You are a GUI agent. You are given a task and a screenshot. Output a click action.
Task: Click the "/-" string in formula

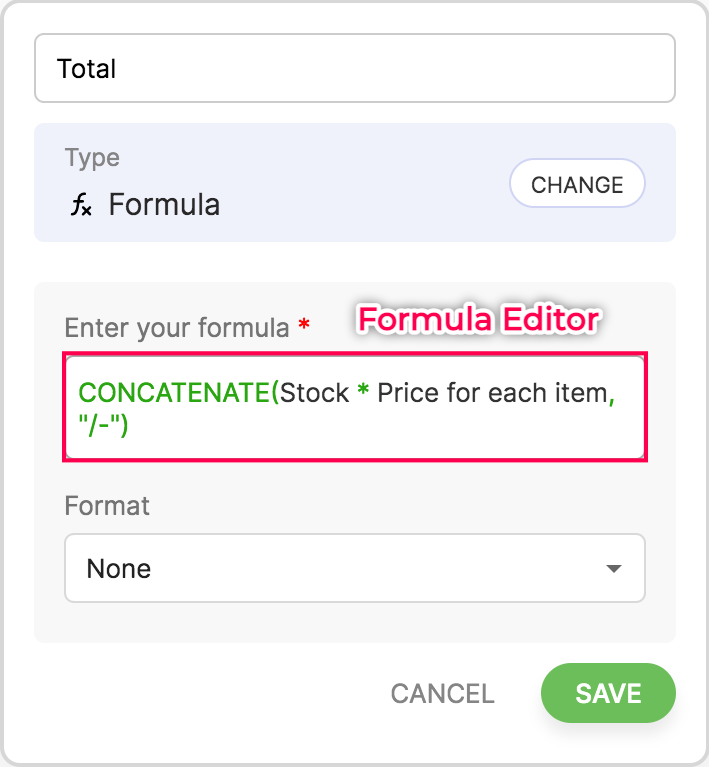click(x=103, y=427)
